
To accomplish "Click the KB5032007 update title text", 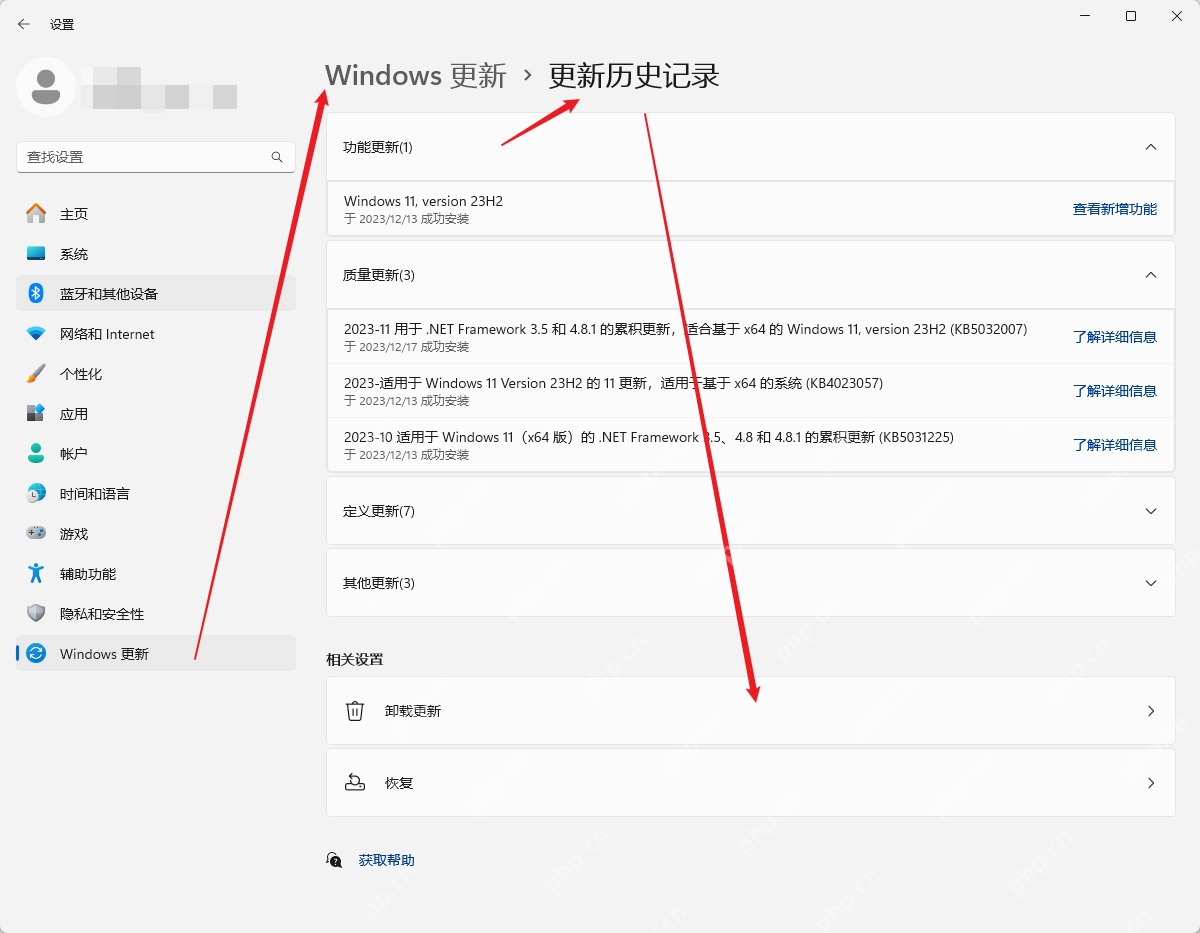I will click(685, 329).
